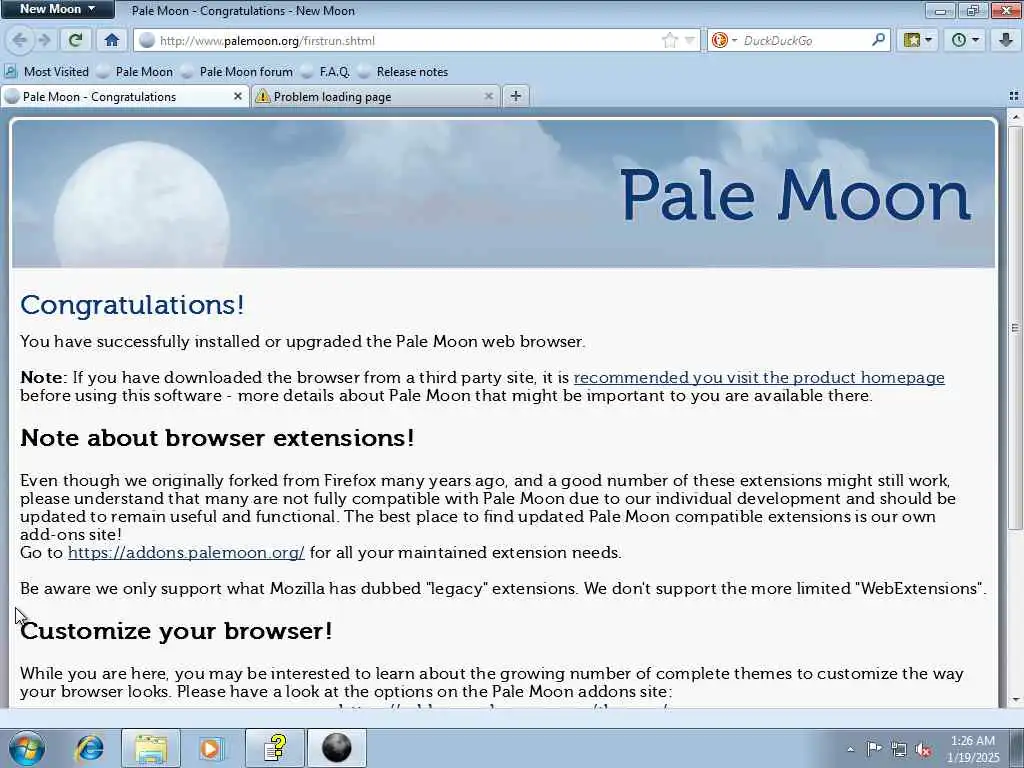The image size is (1024, 768).
Task: Click the page's vertical scrollbar thumb
Action: coord(1015,327)
